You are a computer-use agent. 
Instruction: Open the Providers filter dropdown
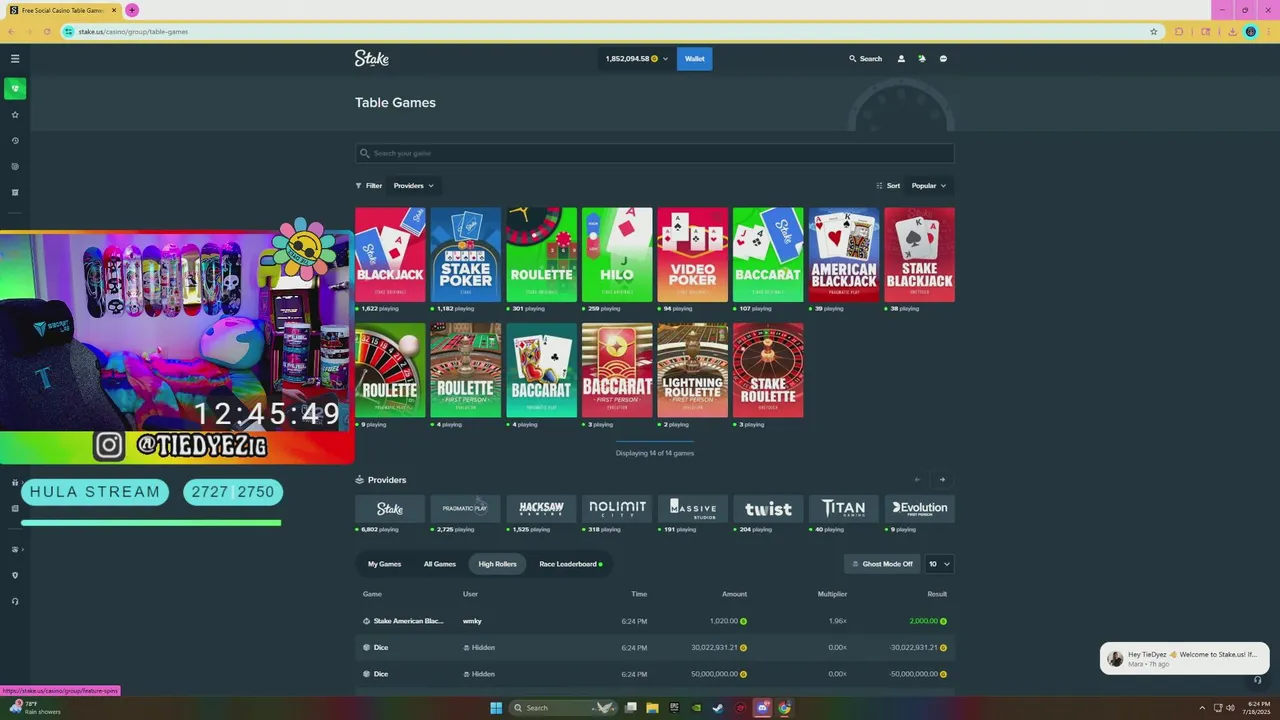(x=414, y=186)
